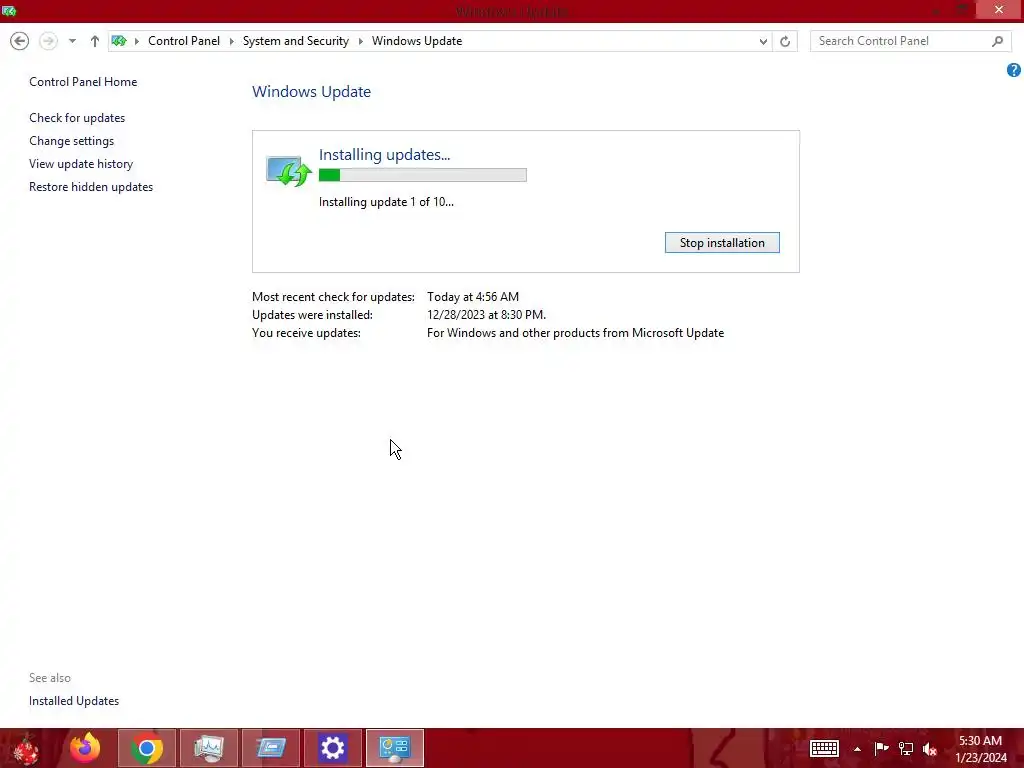Open the performance monitor taskbar icon
Screen dimensions: 1024x768
(209, 748)
